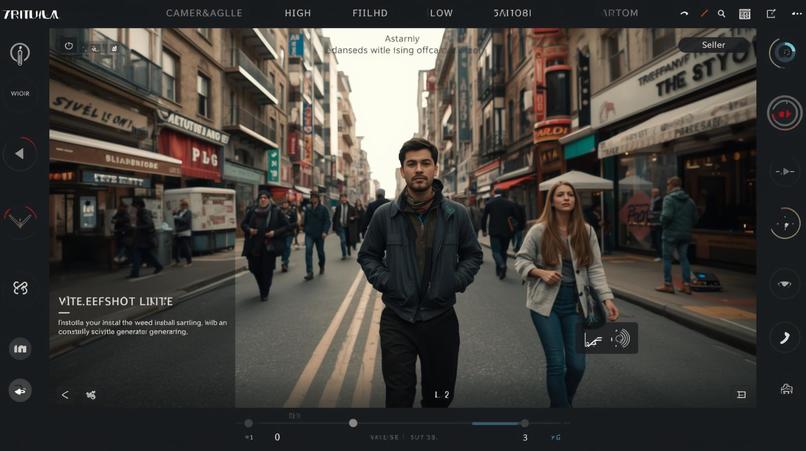Click the second small icon beside power icon
Viewport: 806px width, 451px height.
[x=94, y=48]
